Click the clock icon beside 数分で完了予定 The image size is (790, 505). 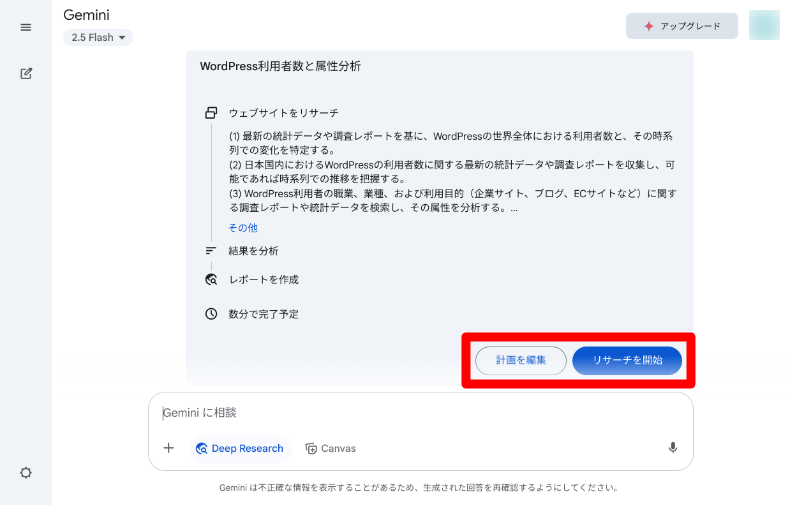point(211,314)
